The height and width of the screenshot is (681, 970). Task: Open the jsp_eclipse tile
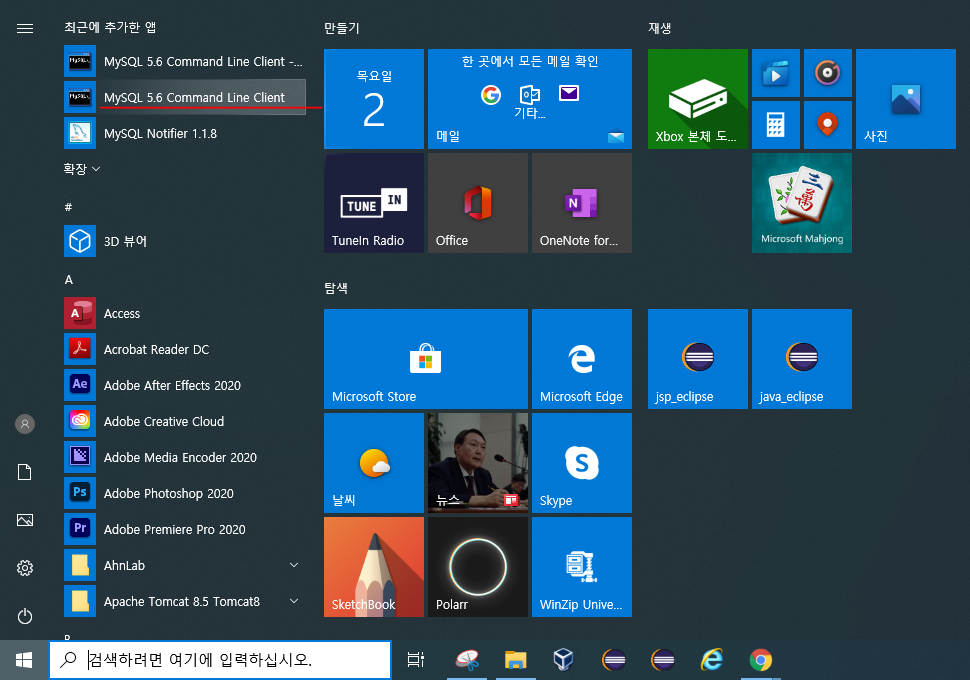coord(697,359)
